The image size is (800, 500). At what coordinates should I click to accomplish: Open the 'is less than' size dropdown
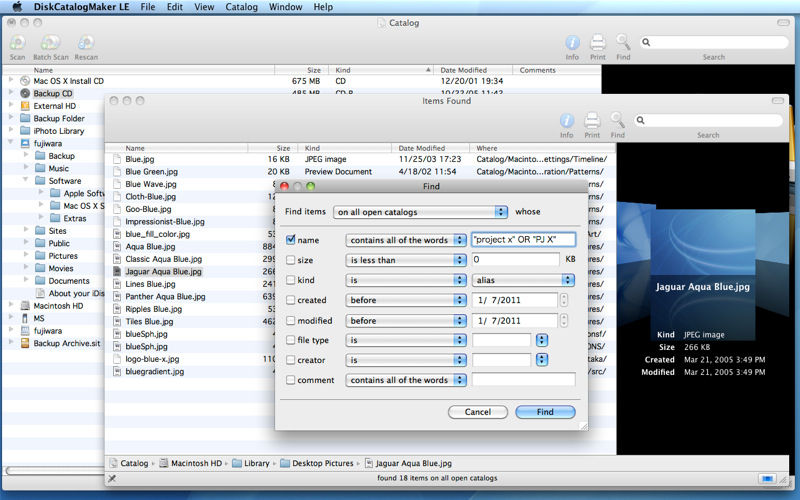[x=406, y=260]
